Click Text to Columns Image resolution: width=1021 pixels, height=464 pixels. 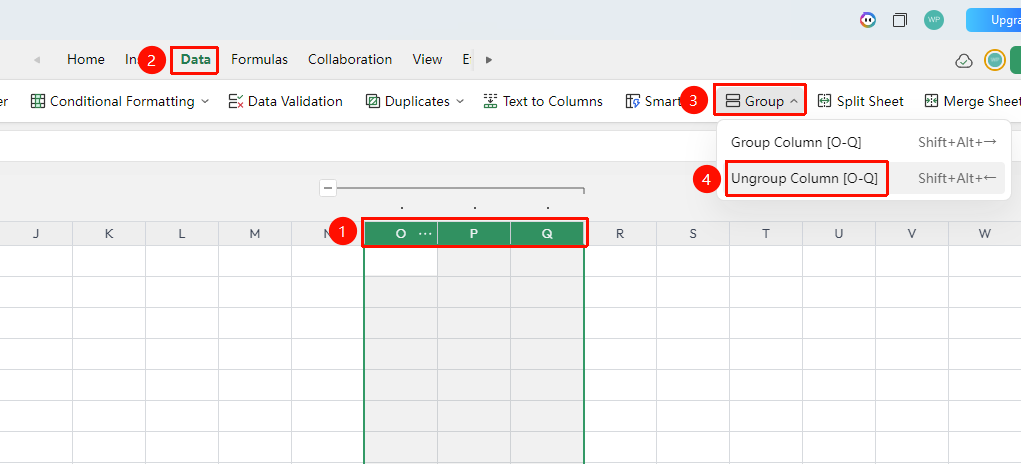tap(542, 102)
